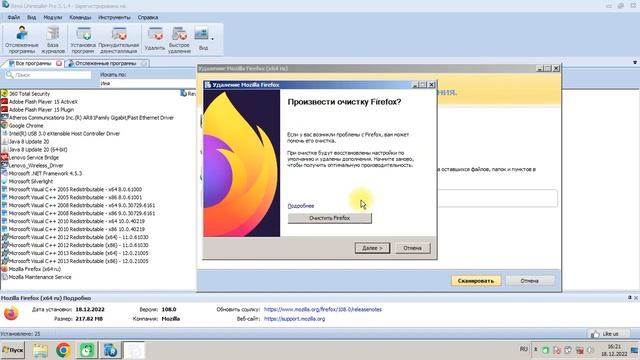Image resolution: width=640 pixels, height=360 pixels.
Task: Click the Firefox logo in the details panel
Action: (11, 314)
